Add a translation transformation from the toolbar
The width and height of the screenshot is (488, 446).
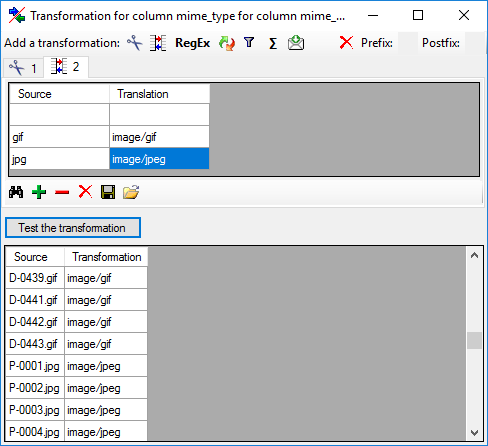point(158,43)
